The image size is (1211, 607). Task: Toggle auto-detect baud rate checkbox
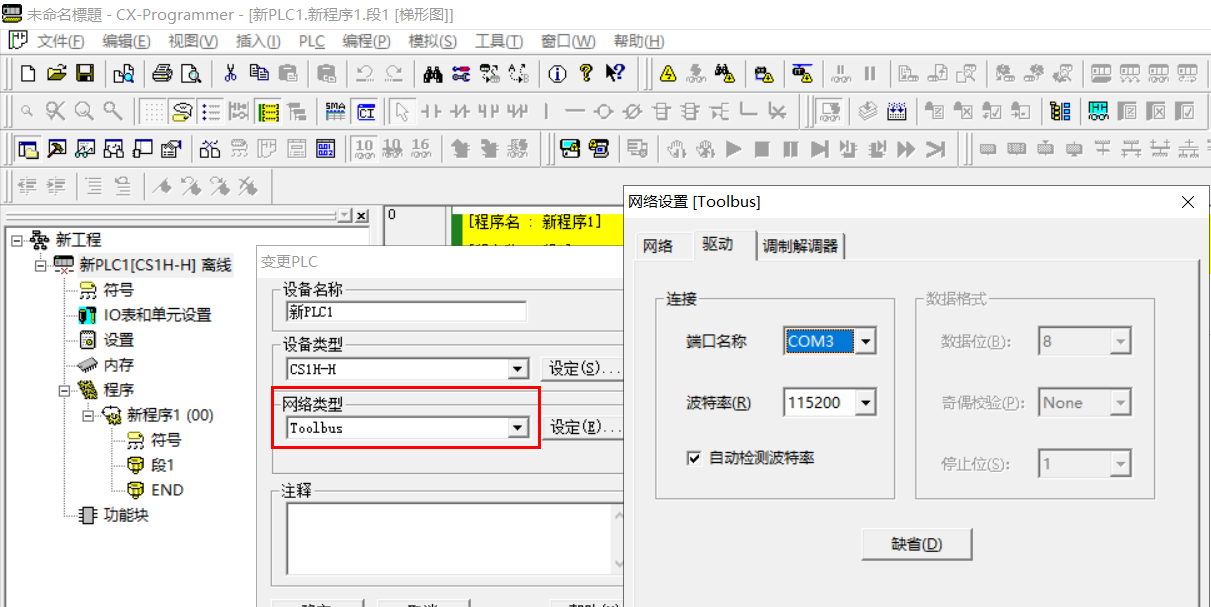[694, 458]
